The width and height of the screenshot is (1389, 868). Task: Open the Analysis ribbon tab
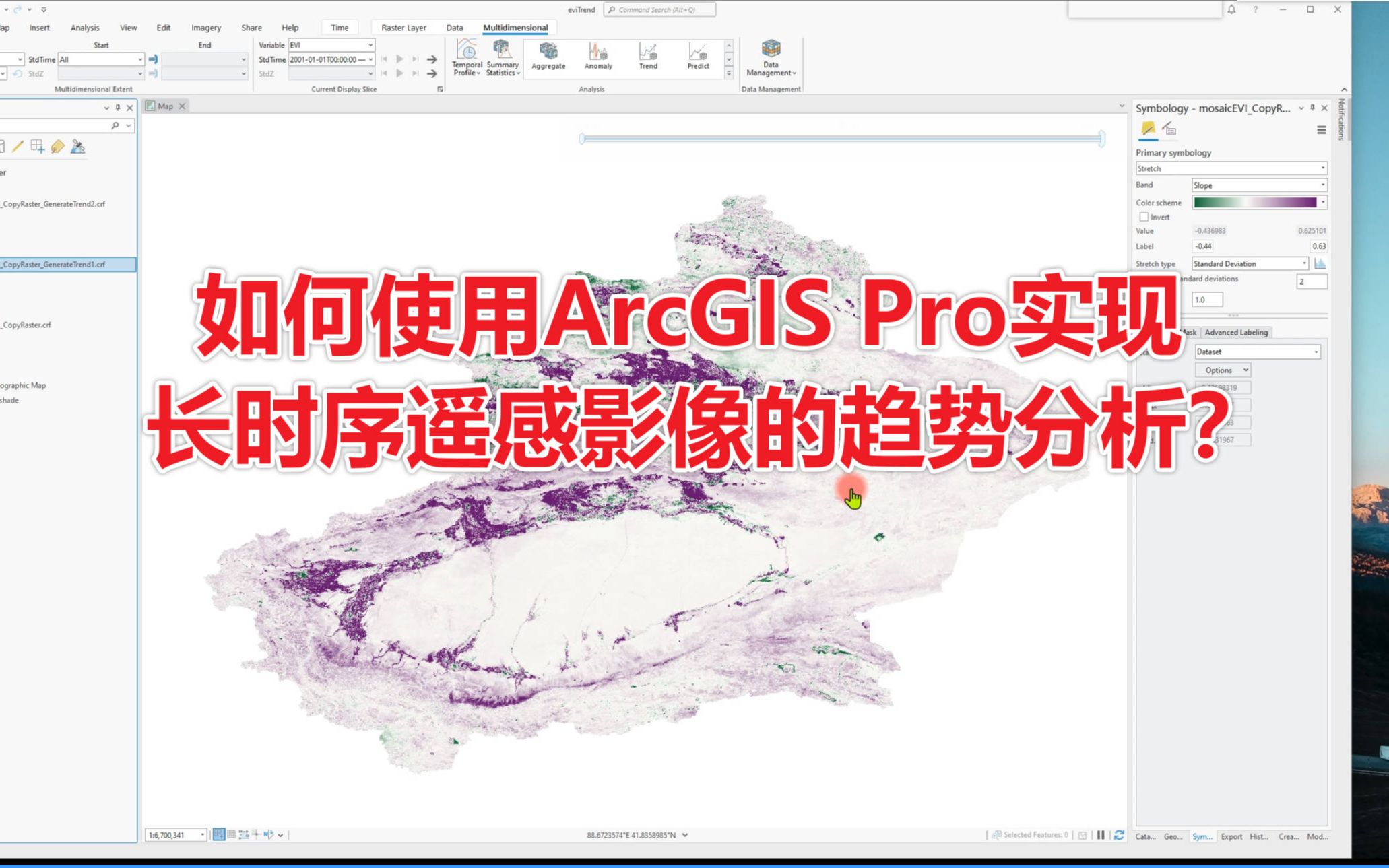tap(85, 28)
